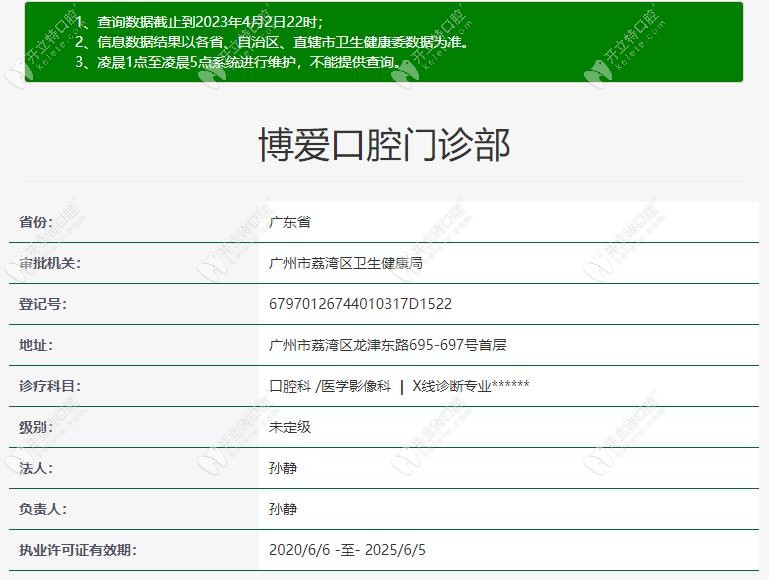Image resolution: width=769 pixels, height=580 pixels.
Task: Select the 负责人 label
Action: click(x=43, y=509)
